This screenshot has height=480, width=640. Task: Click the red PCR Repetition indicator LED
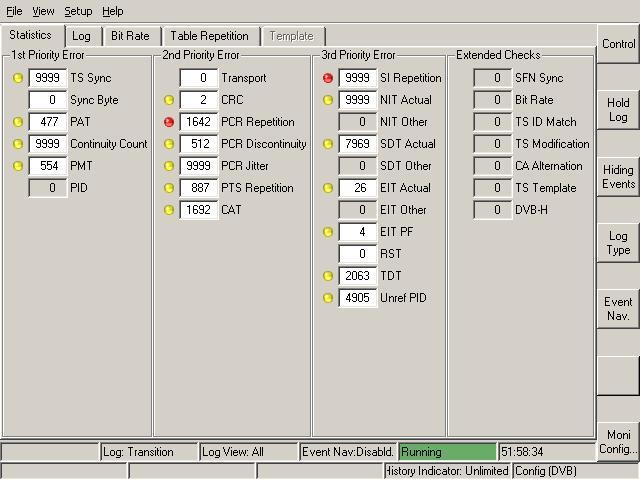click(169, 122)
